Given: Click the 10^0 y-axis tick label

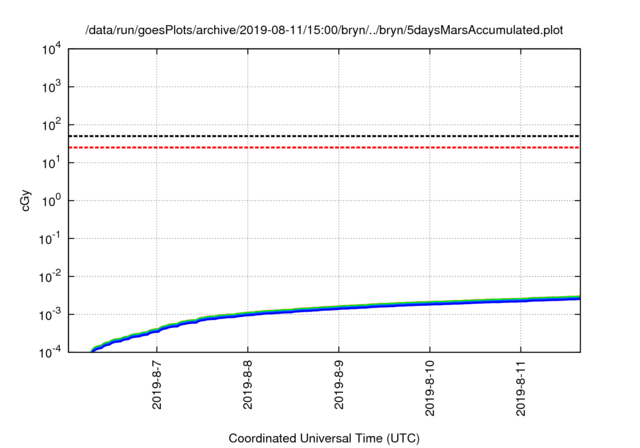Looking at the screenshot, I should [x=51, y=201].
